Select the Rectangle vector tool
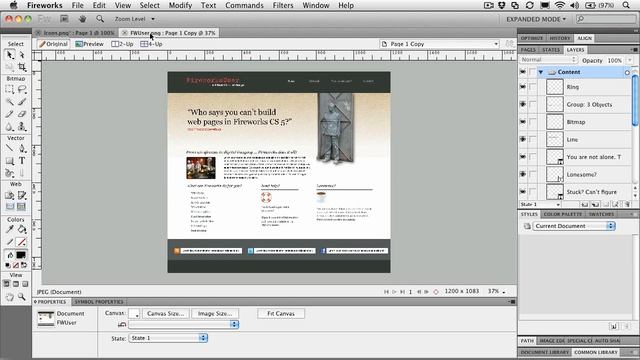 pos(10,161)
